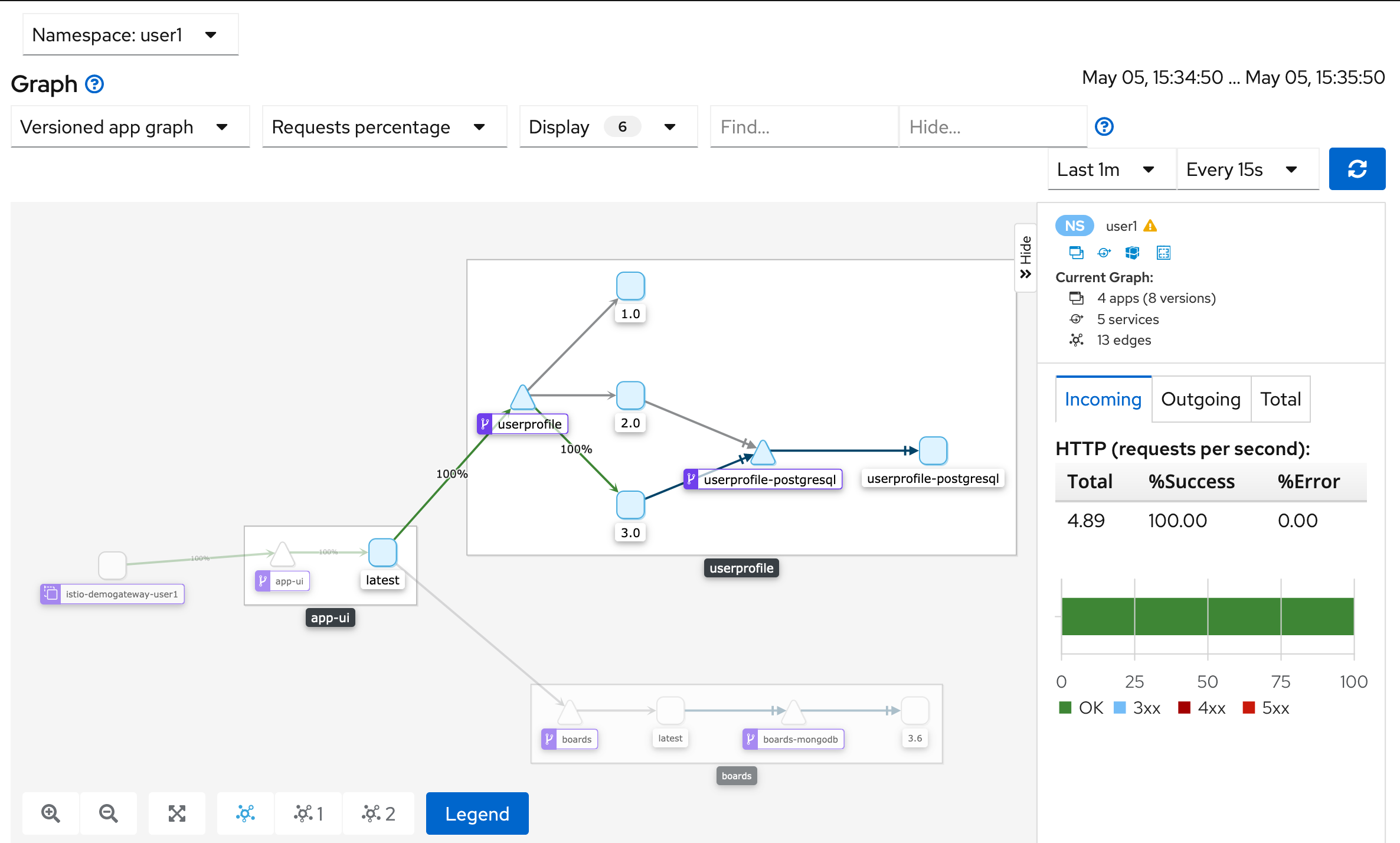Select the boards service triangle node
1400x843 pixels.
[x=570, y=713]
